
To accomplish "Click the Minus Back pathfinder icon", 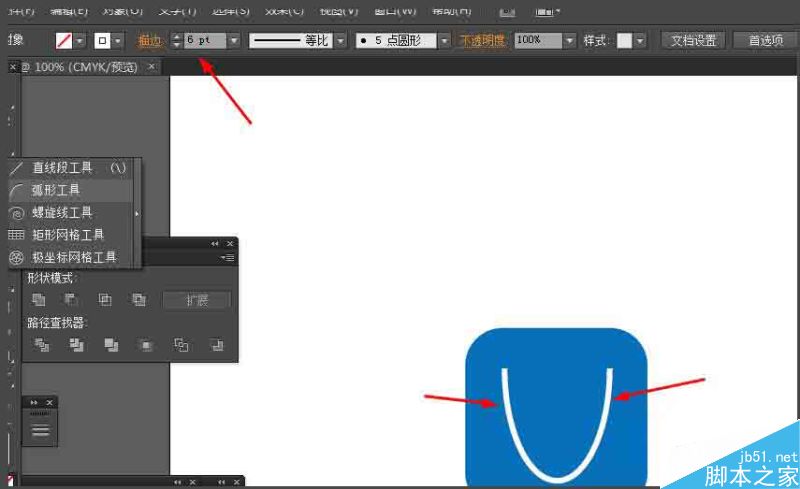I will [216, 346].
